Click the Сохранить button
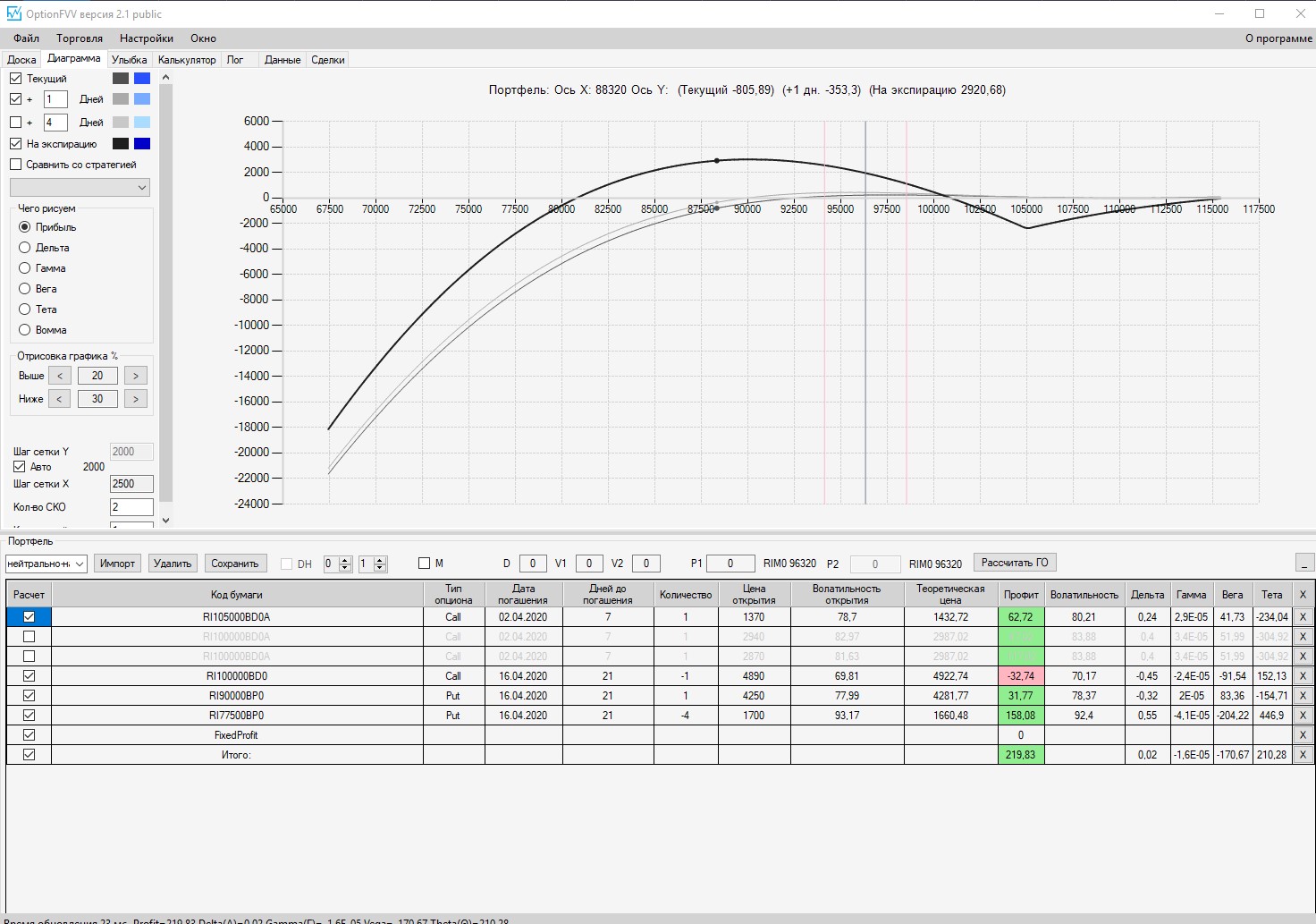The height and width of the screenshot is (924, 1316). click(235, 564)
